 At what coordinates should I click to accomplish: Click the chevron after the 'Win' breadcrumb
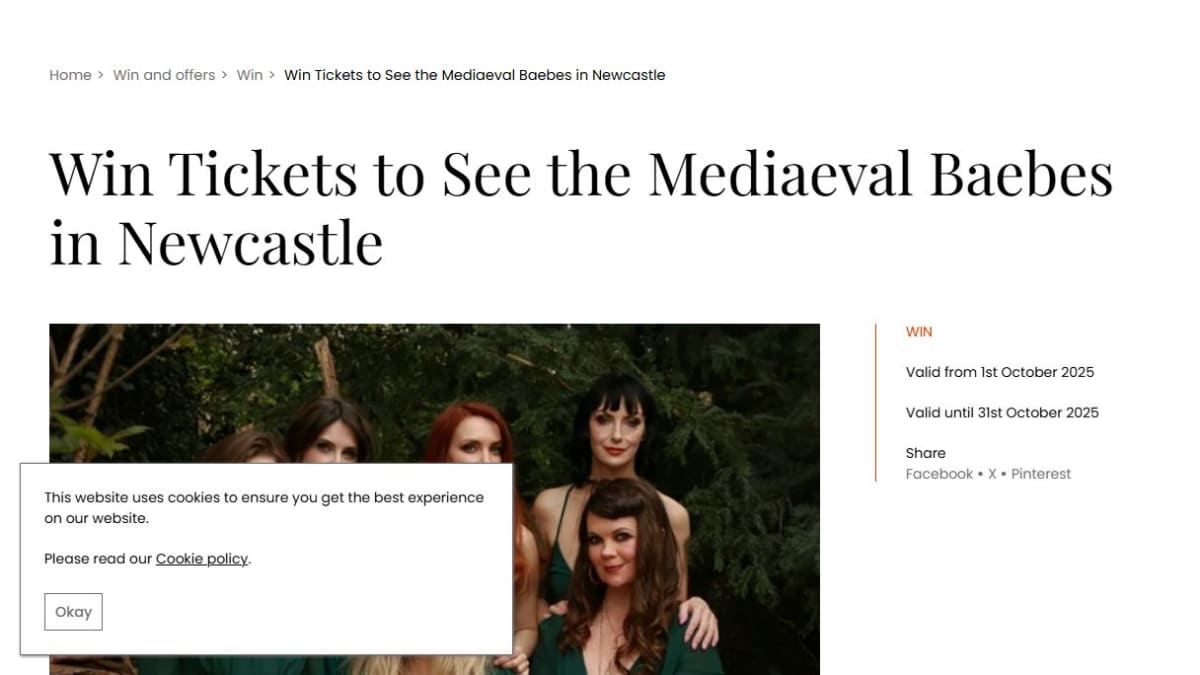pyautogui.click(x=272, y=75)
